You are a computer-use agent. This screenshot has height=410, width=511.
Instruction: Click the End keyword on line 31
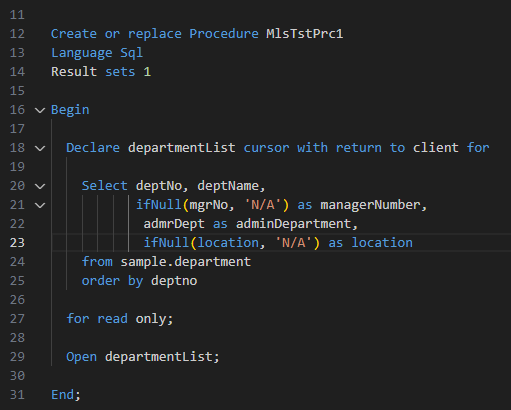point(62,395)
